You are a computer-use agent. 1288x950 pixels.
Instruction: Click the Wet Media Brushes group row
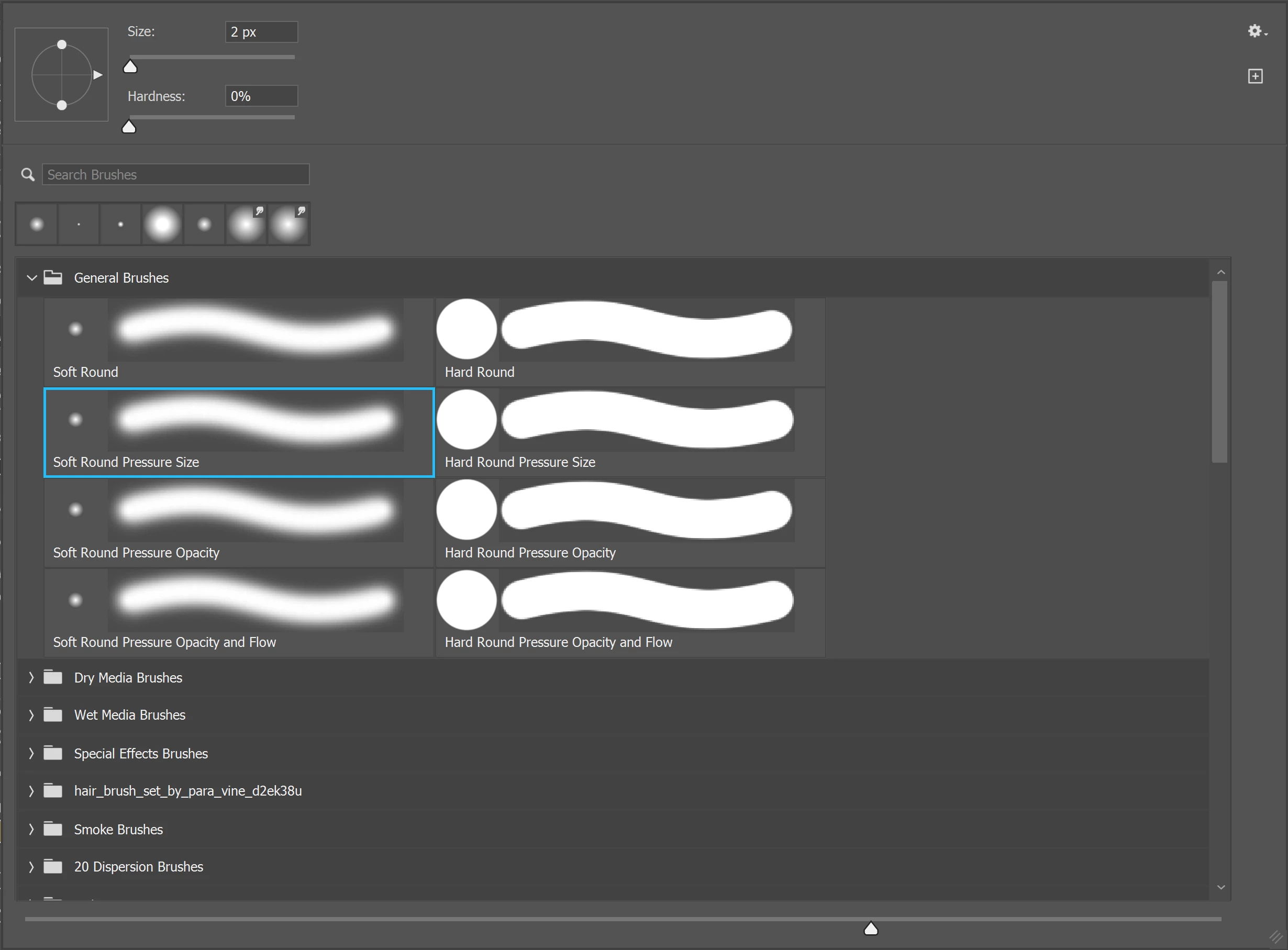130,715
